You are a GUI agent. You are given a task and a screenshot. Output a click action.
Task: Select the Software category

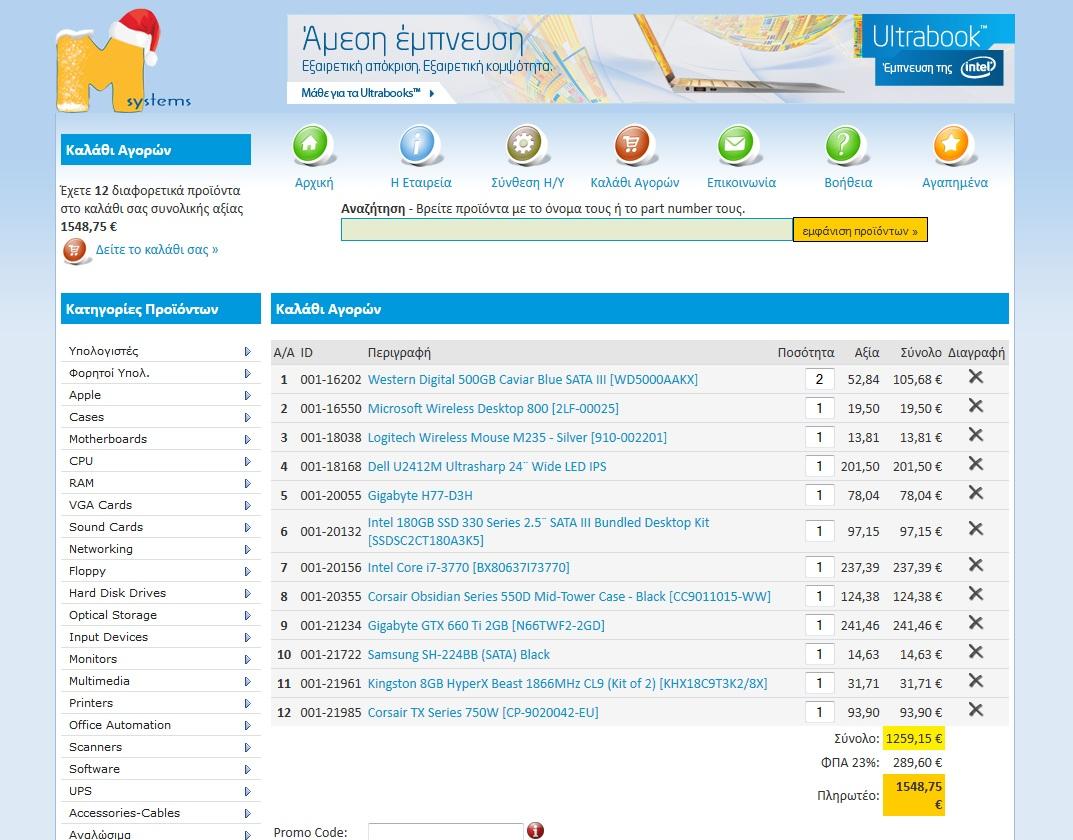(94, 769)
